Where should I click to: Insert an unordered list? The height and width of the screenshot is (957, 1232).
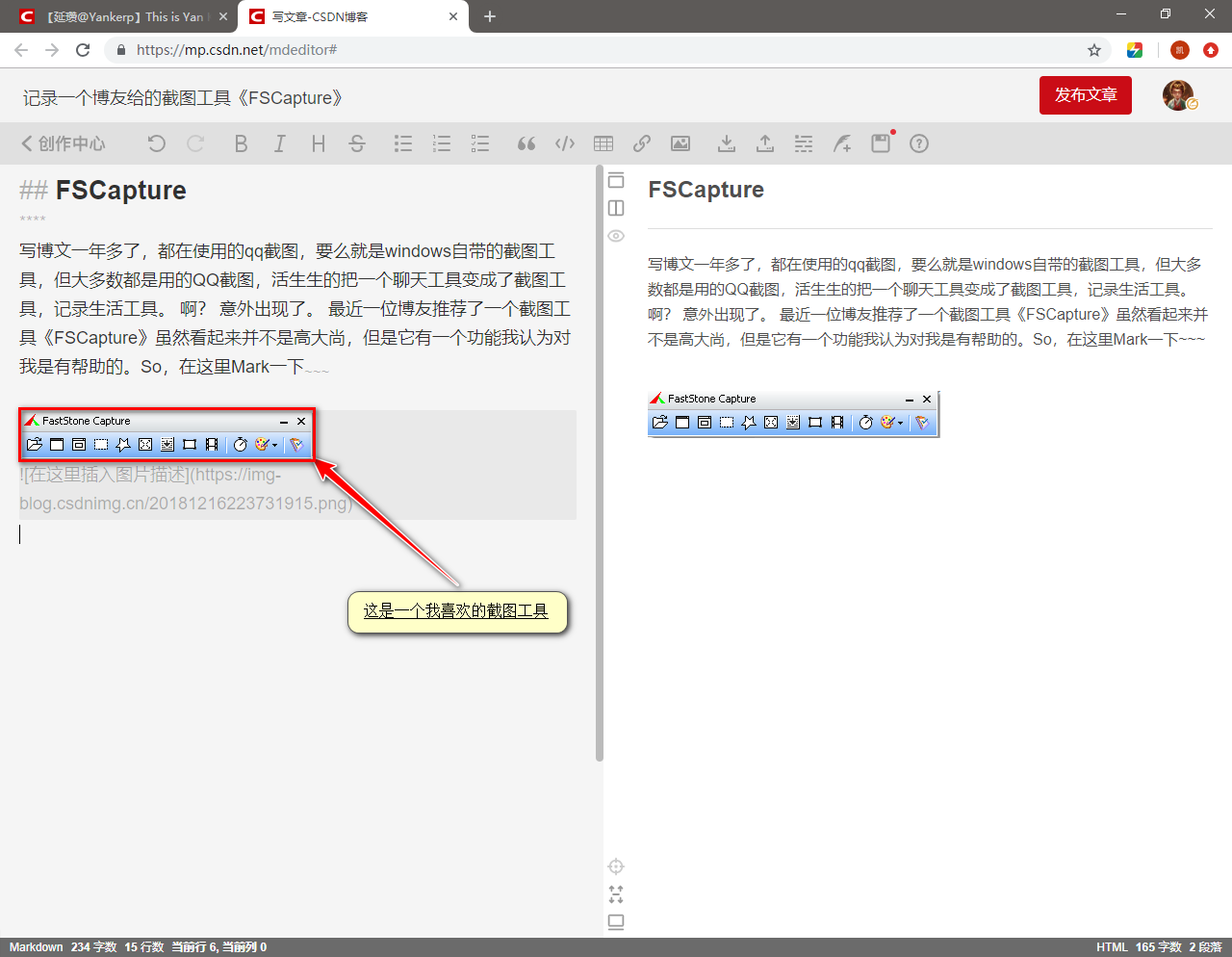click(x=402, y=142)
